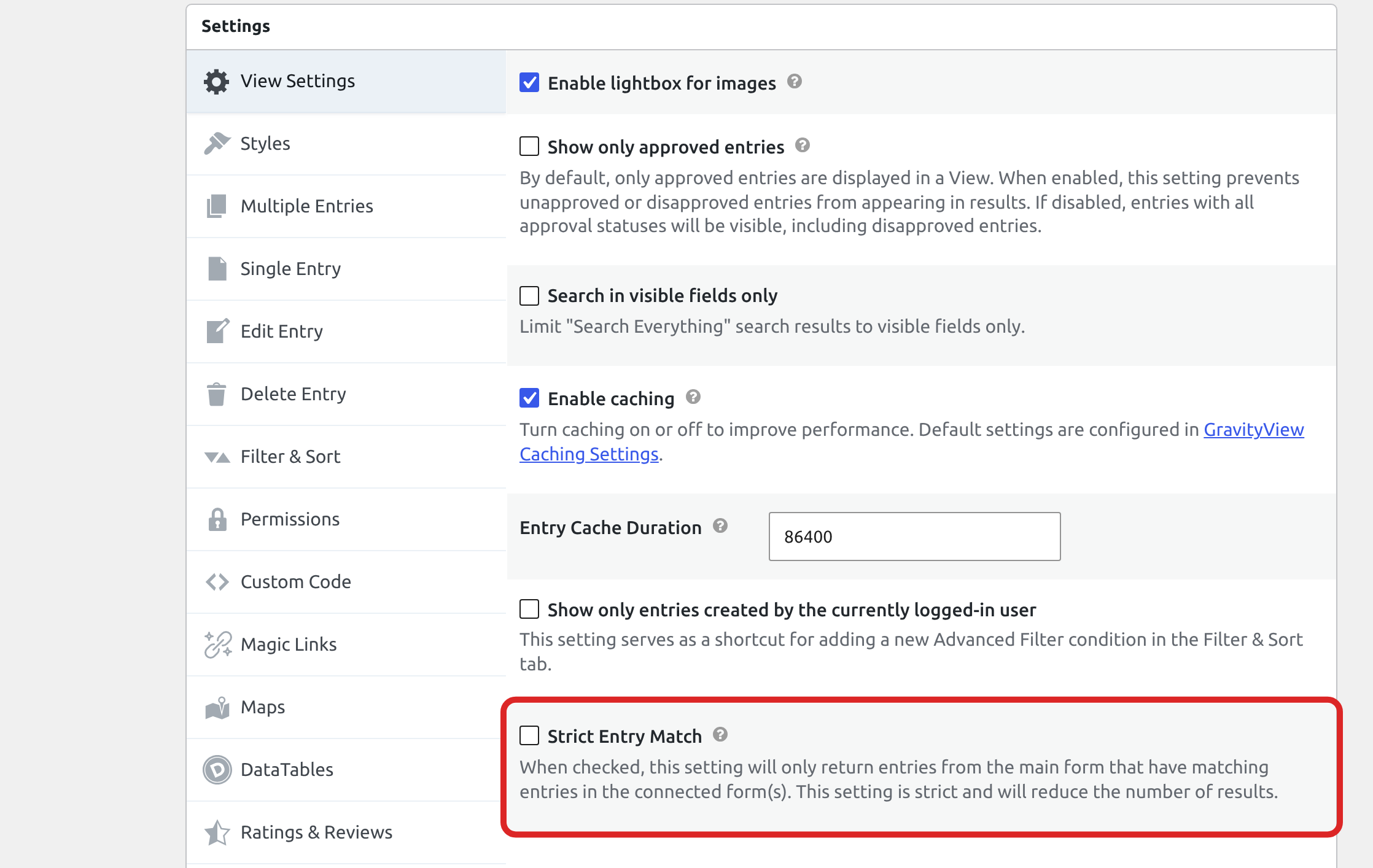Click the Magic Links chain icon

217,645
